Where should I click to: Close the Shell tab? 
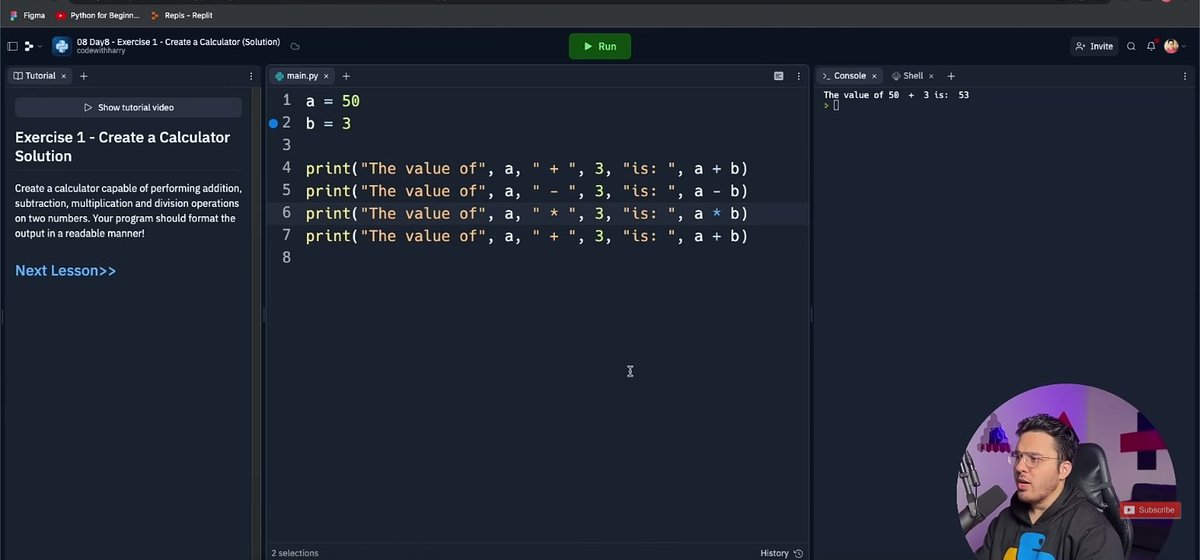coord(932,76)
